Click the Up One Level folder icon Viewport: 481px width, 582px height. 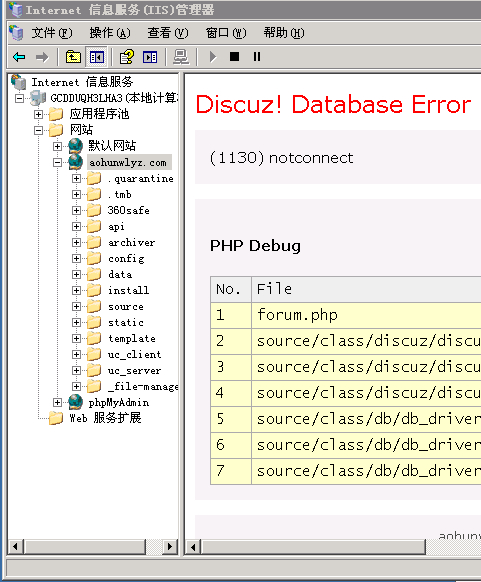pos(73,57)
